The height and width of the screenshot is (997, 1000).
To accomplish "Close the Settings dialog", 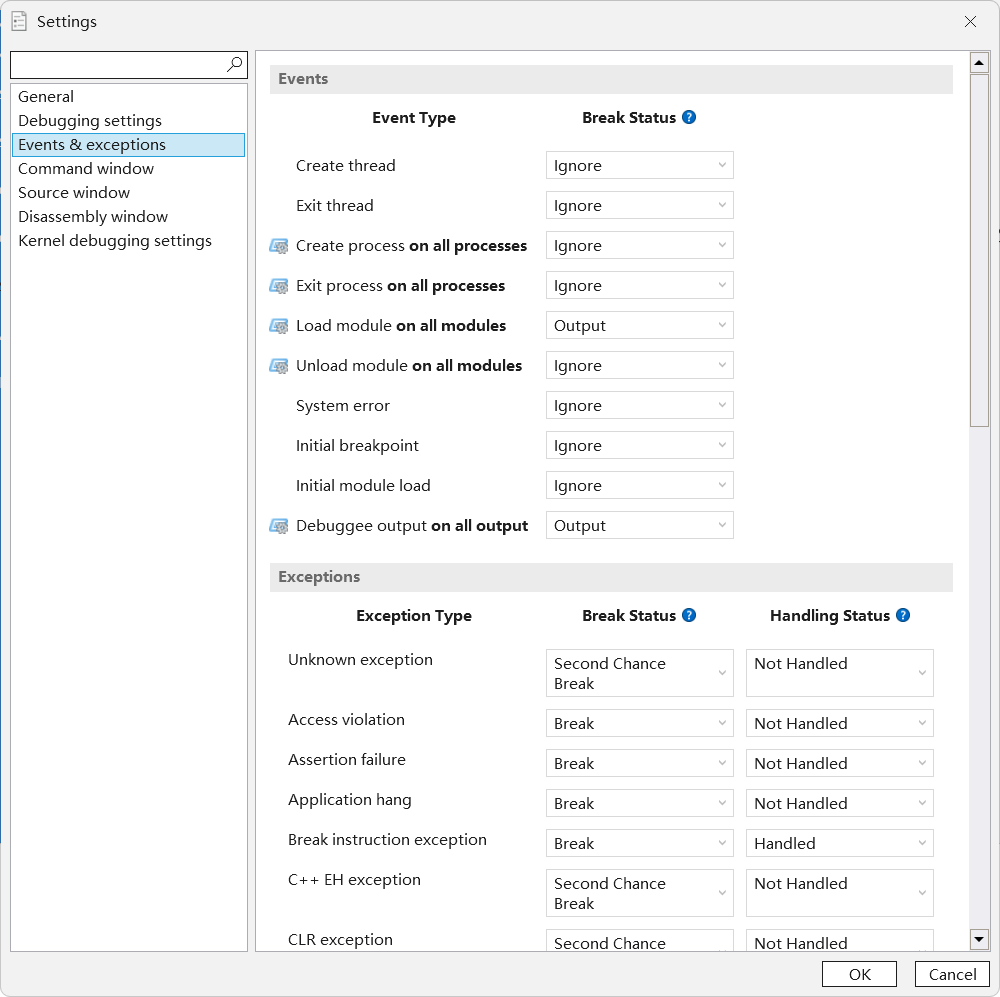I will (970, 22).
